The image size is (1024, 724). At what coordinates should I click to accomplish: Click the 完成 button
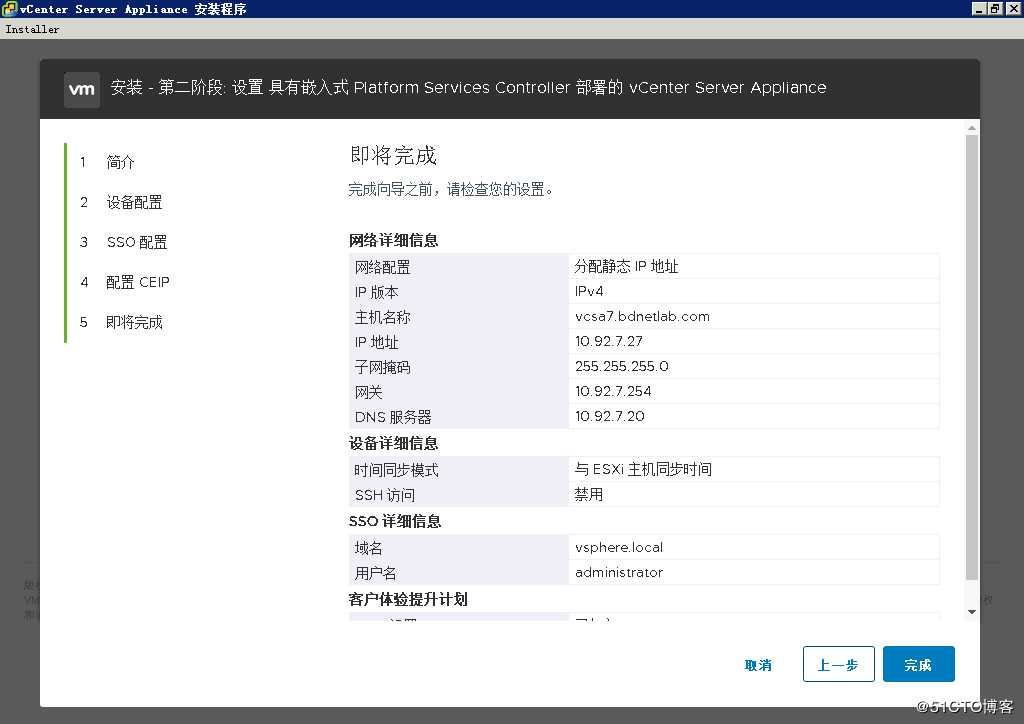click(x=918, y=664)
